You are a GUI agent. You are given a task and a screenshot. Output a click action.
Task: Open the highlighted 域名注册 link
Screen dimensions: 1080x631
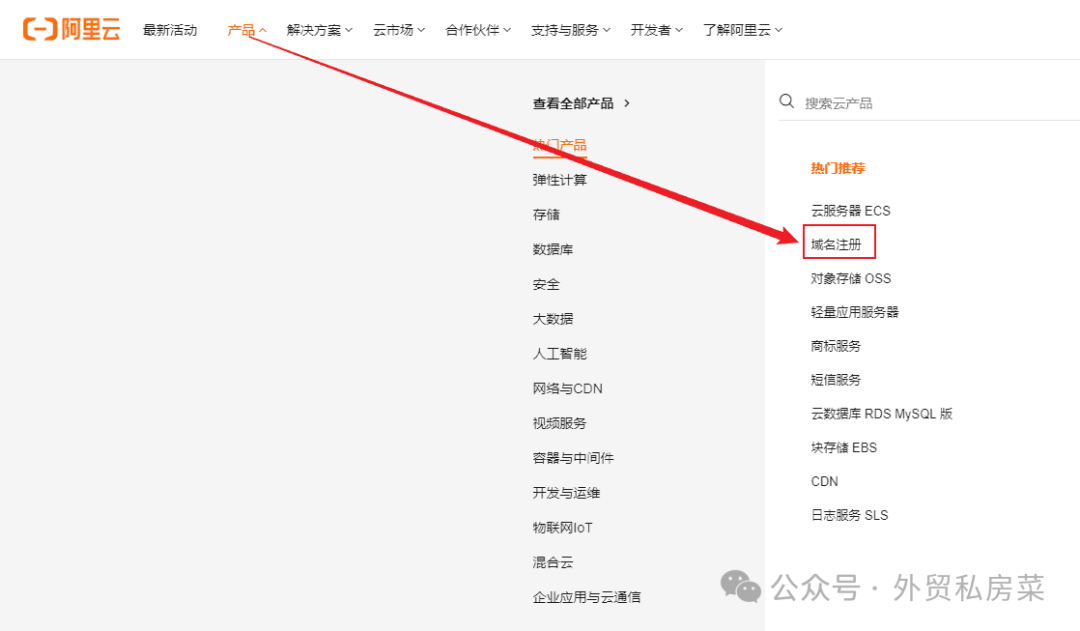[837, 243]
